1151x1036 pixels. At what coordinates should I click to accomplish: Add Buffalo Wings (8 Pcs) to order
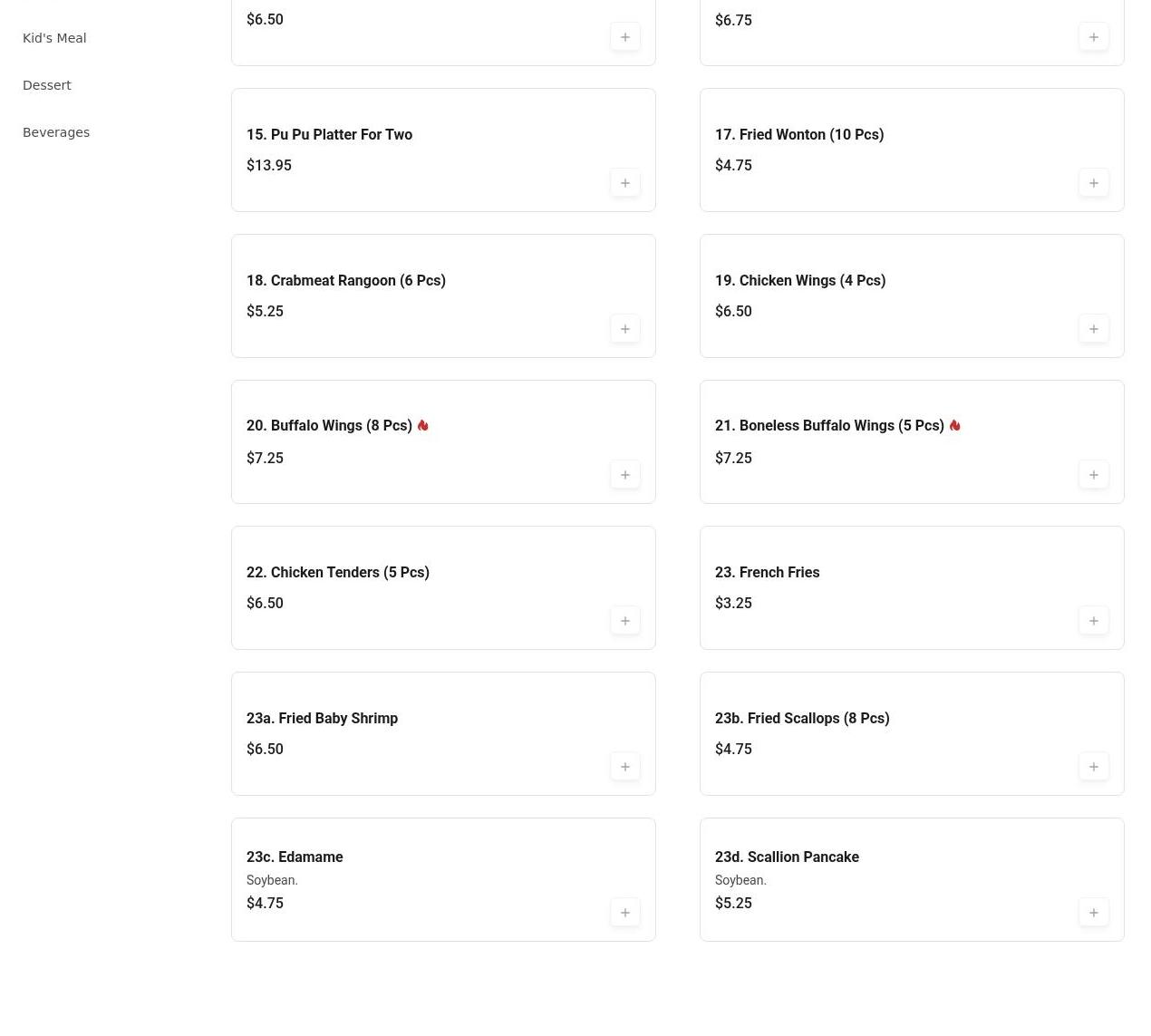(625, 475)
